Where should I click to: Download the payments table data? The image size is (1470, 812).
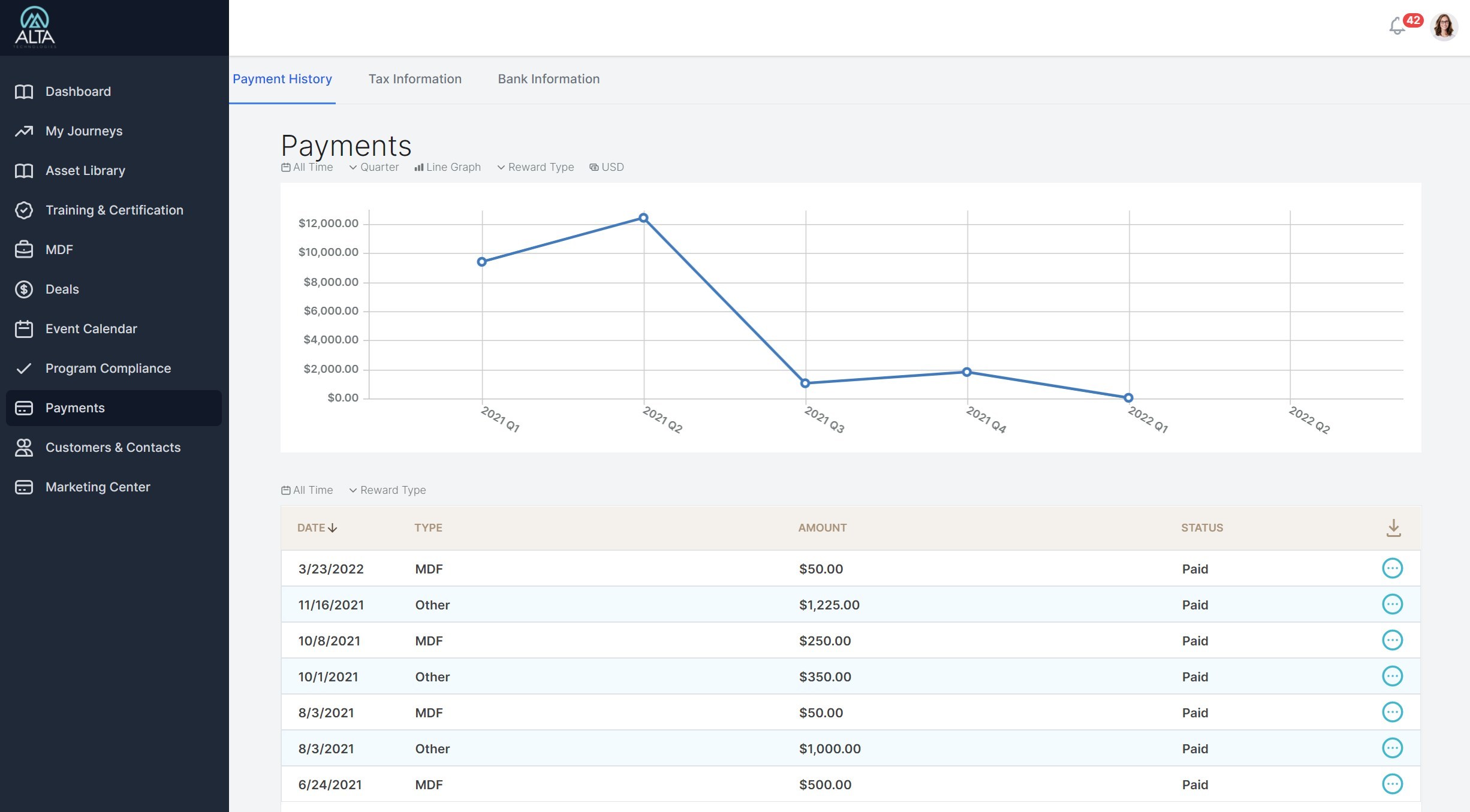[x=1393, y=528]
